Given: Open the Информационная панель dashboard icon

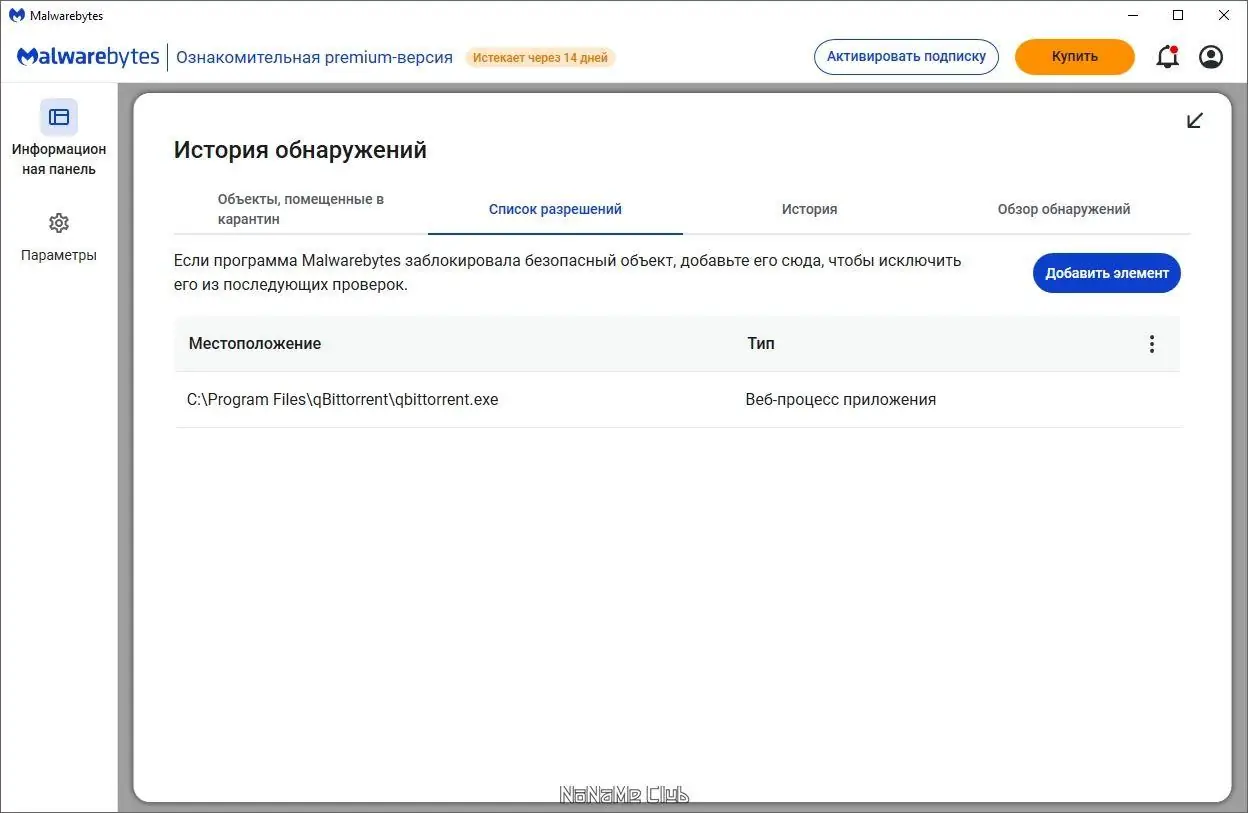Looking at the screenshot, I should click(59, 117).
